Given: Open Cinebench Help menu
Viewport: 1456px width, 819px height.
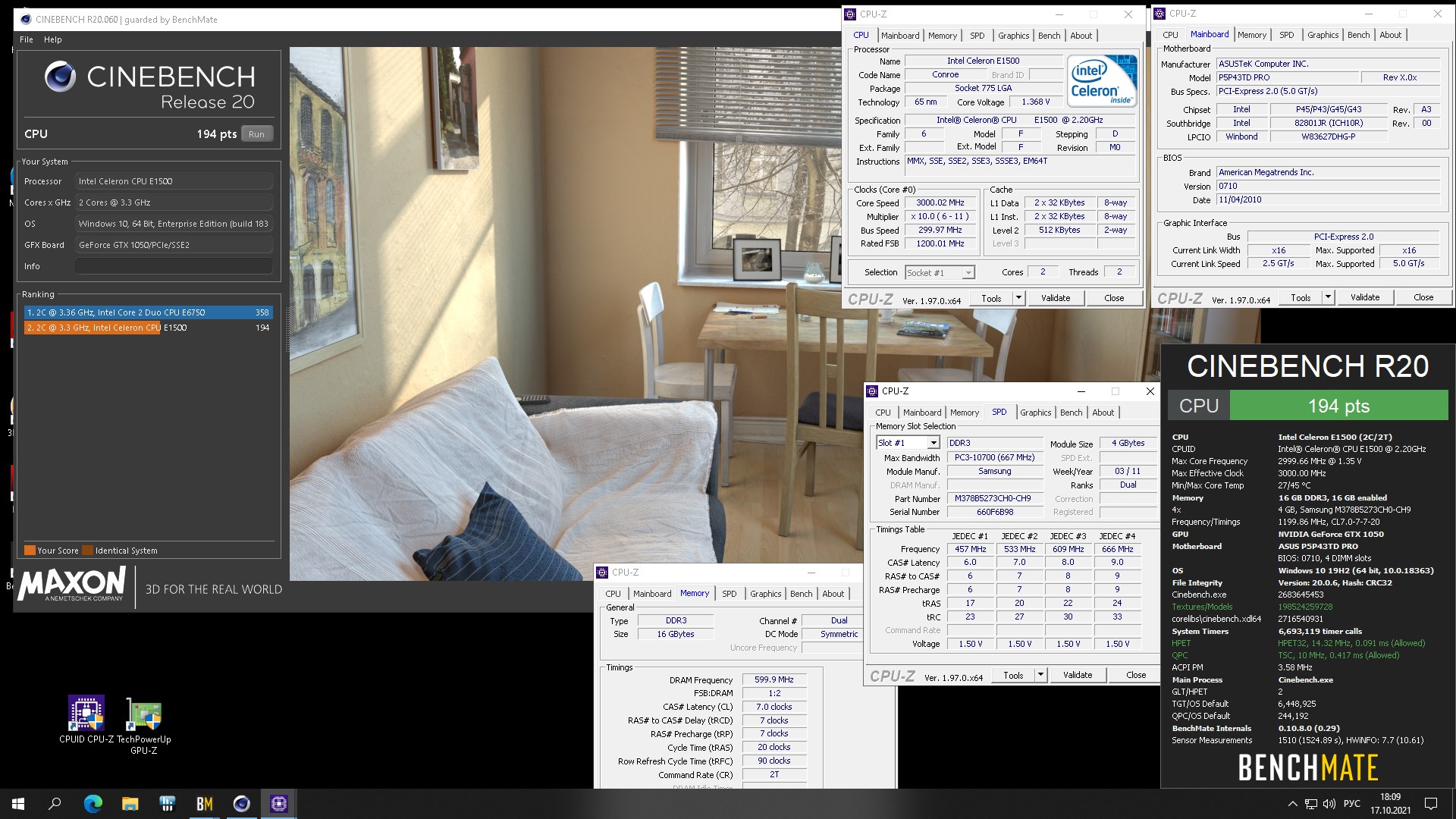Looking at the screenshot, I should 53,39.
